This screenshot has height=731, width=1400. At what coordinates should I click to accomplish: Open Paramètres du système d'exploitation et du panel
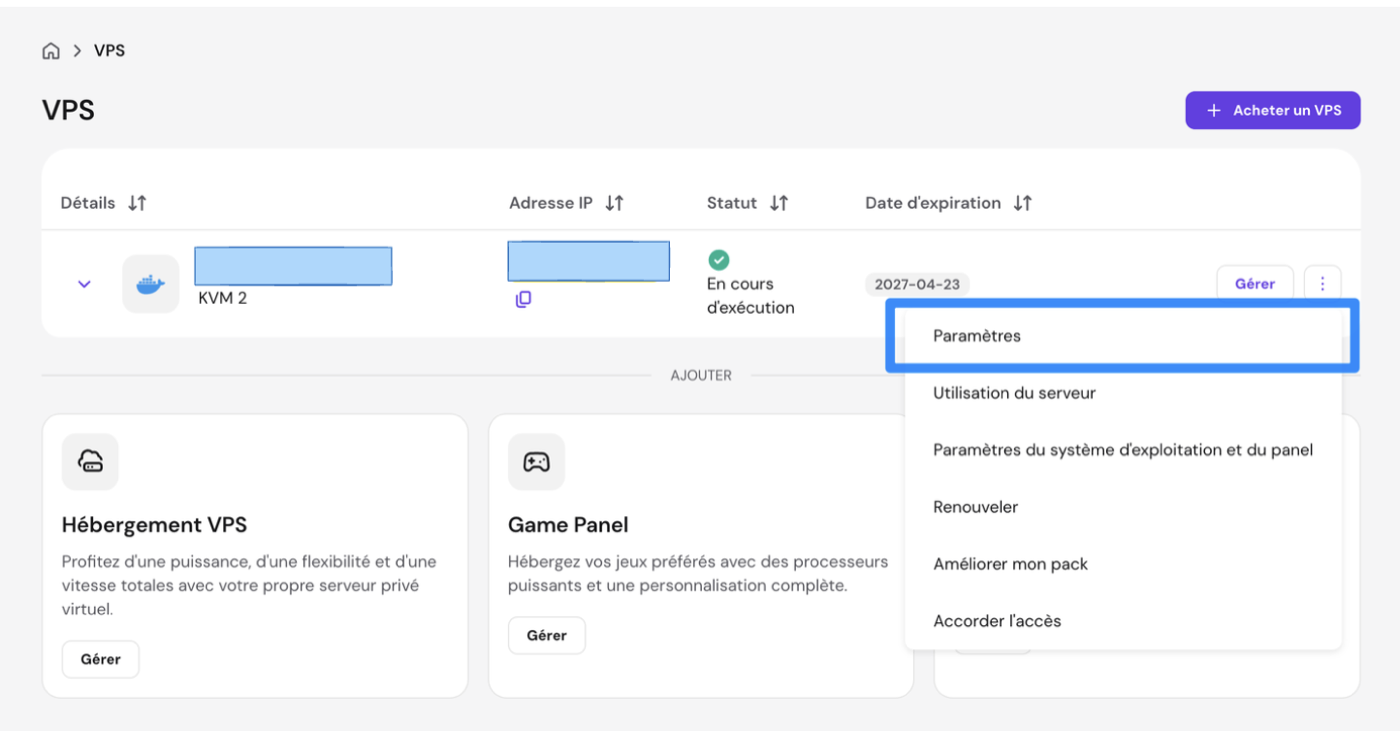point(1123,450)
